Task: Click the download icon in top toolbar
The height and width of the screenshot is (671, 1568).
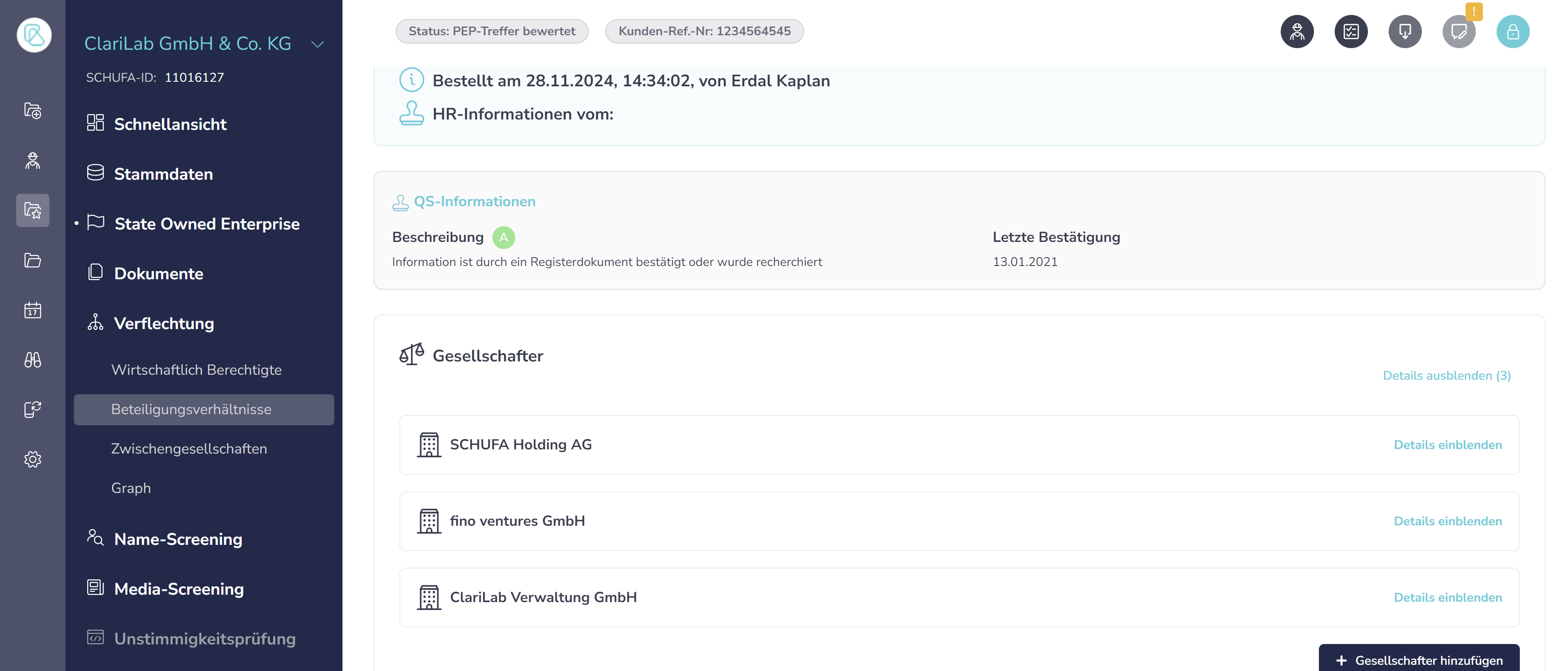Action: point(1405,32)
